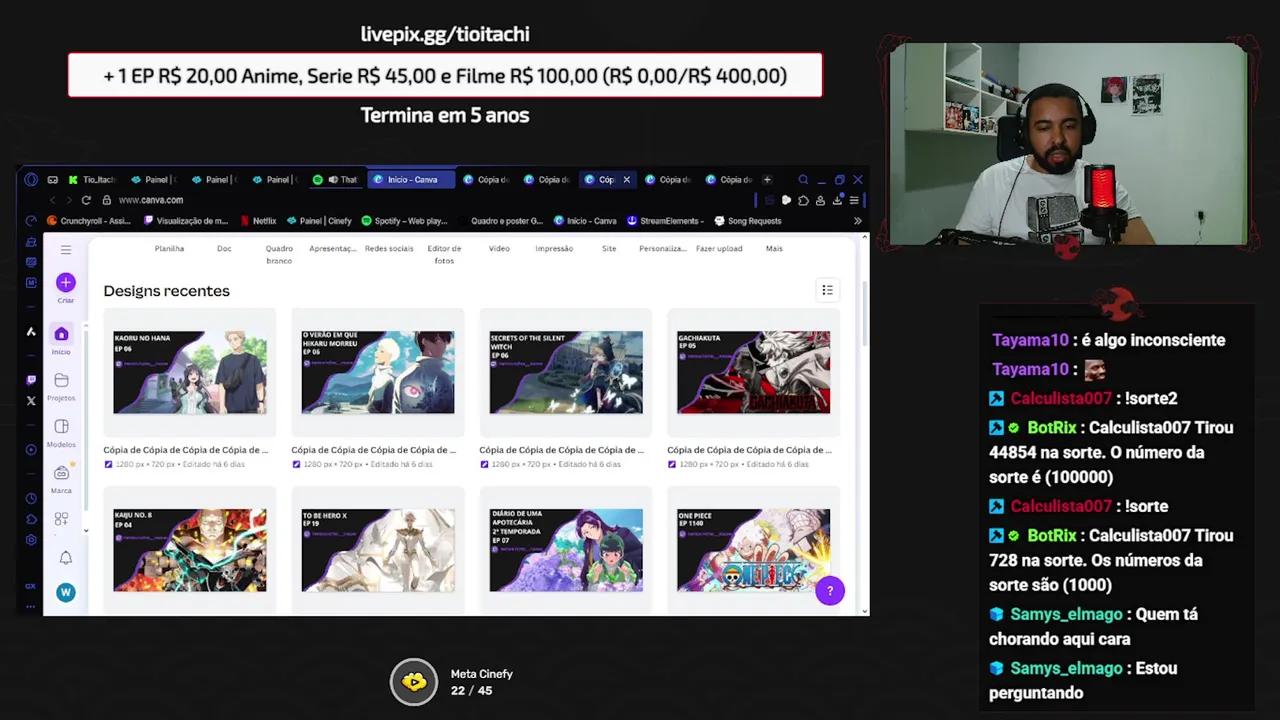Open Canva notifications bell
The image size is (1280, 720).
(x=65, y=558)
